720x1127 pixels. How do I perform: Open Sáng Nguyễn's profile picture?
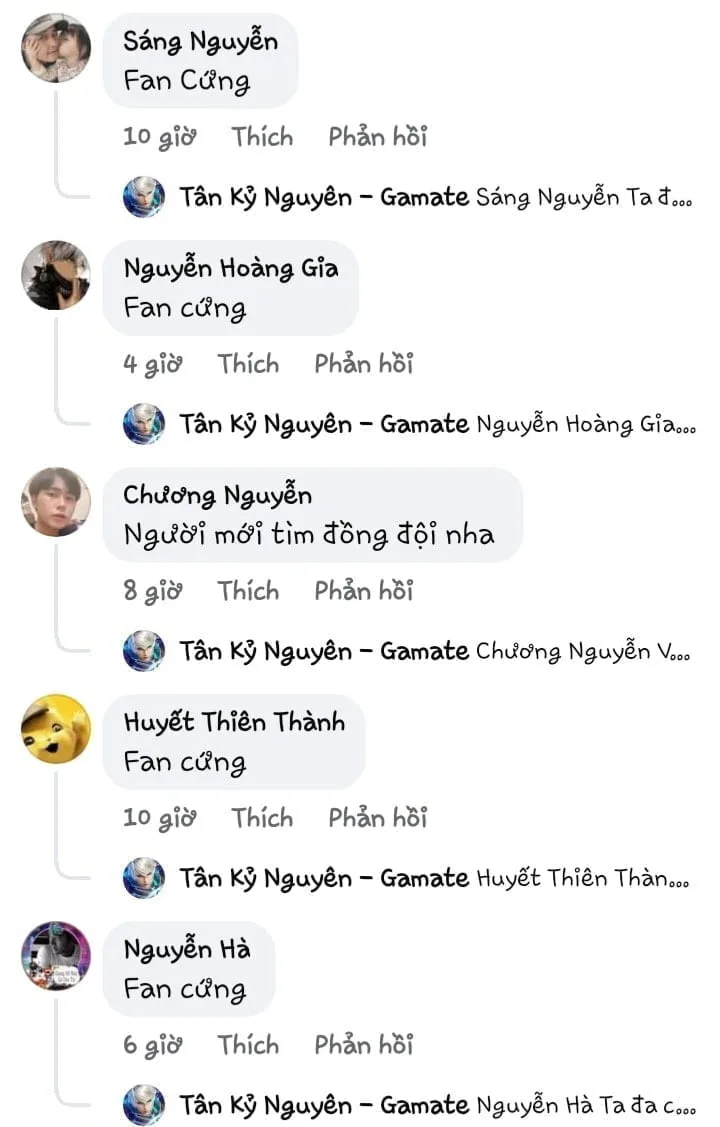click(56, 48)
